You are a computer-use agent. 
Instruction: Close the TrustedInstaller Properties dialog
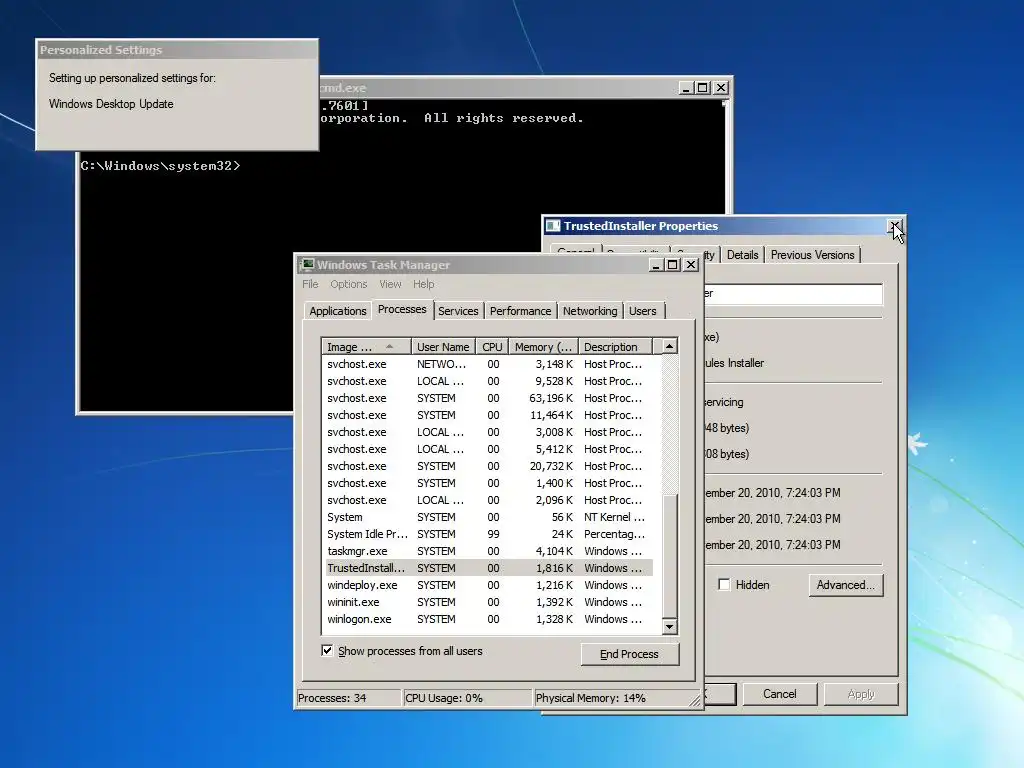point(895,226)
